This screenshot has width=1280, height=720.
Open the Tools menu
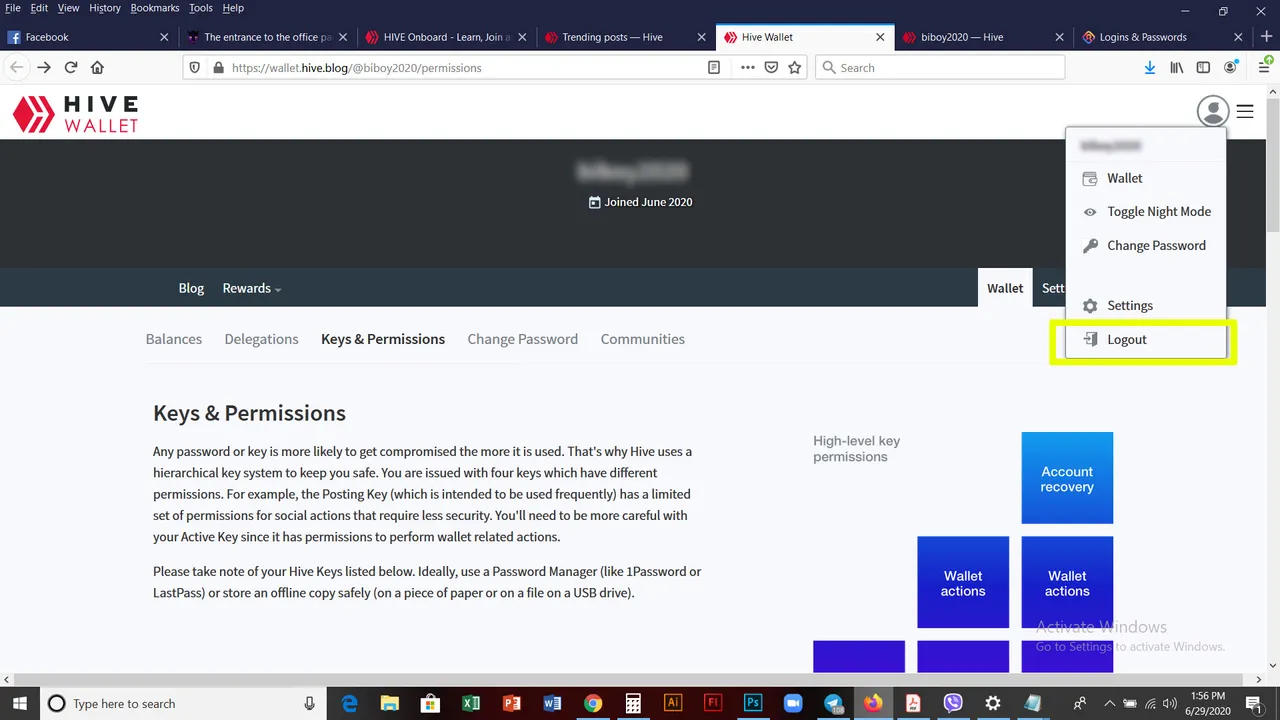point(201,8)
